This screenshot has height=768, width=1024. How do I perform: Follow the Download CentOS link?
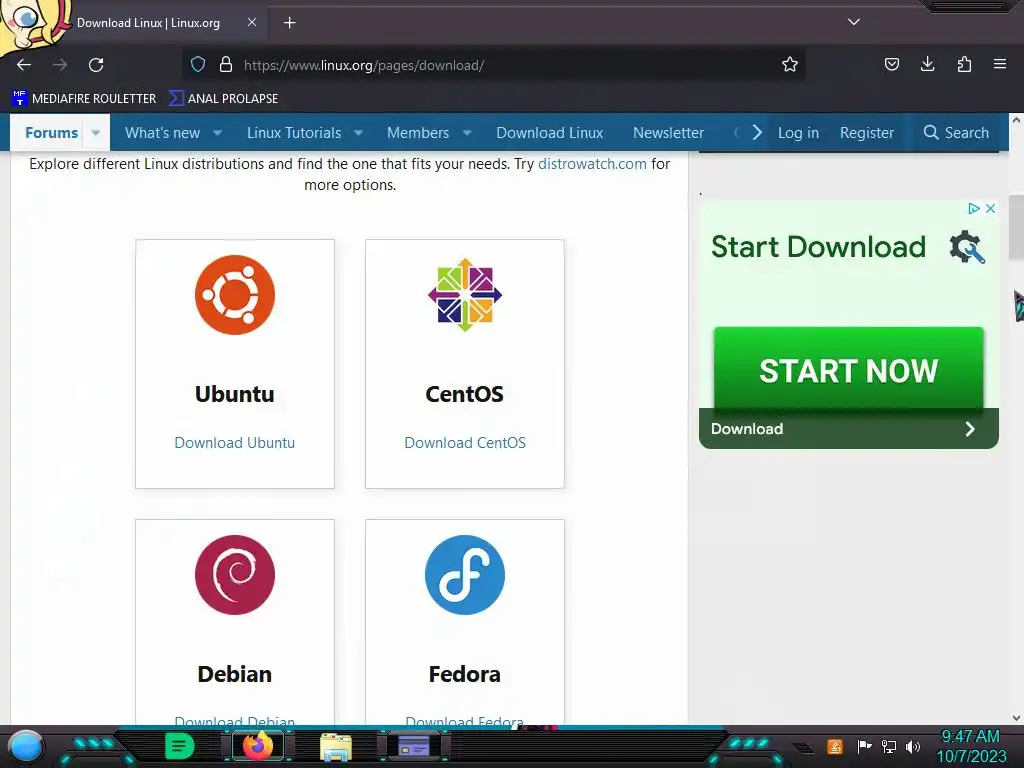coord(465,443)
